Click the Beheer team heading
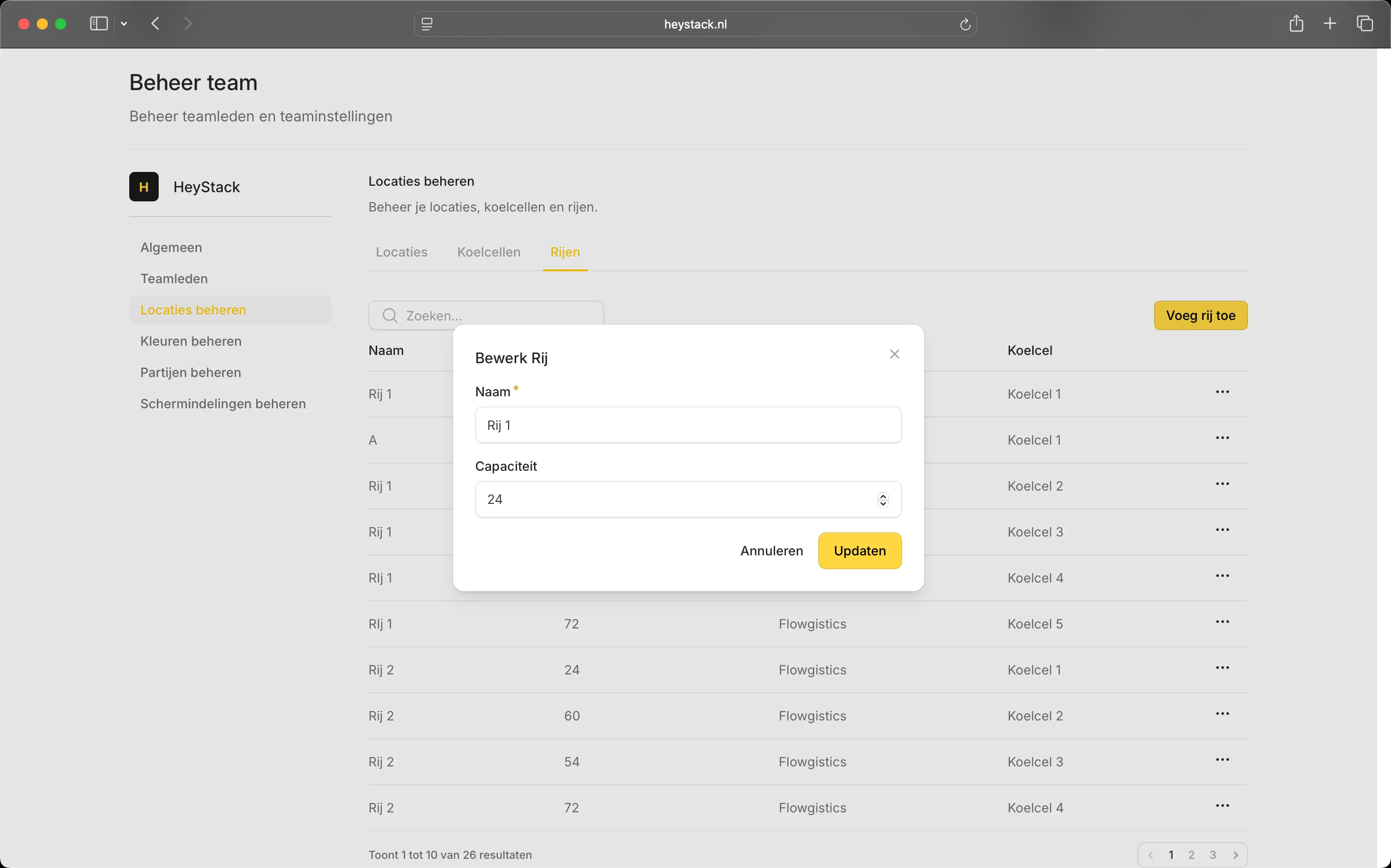 click(193, 83)
